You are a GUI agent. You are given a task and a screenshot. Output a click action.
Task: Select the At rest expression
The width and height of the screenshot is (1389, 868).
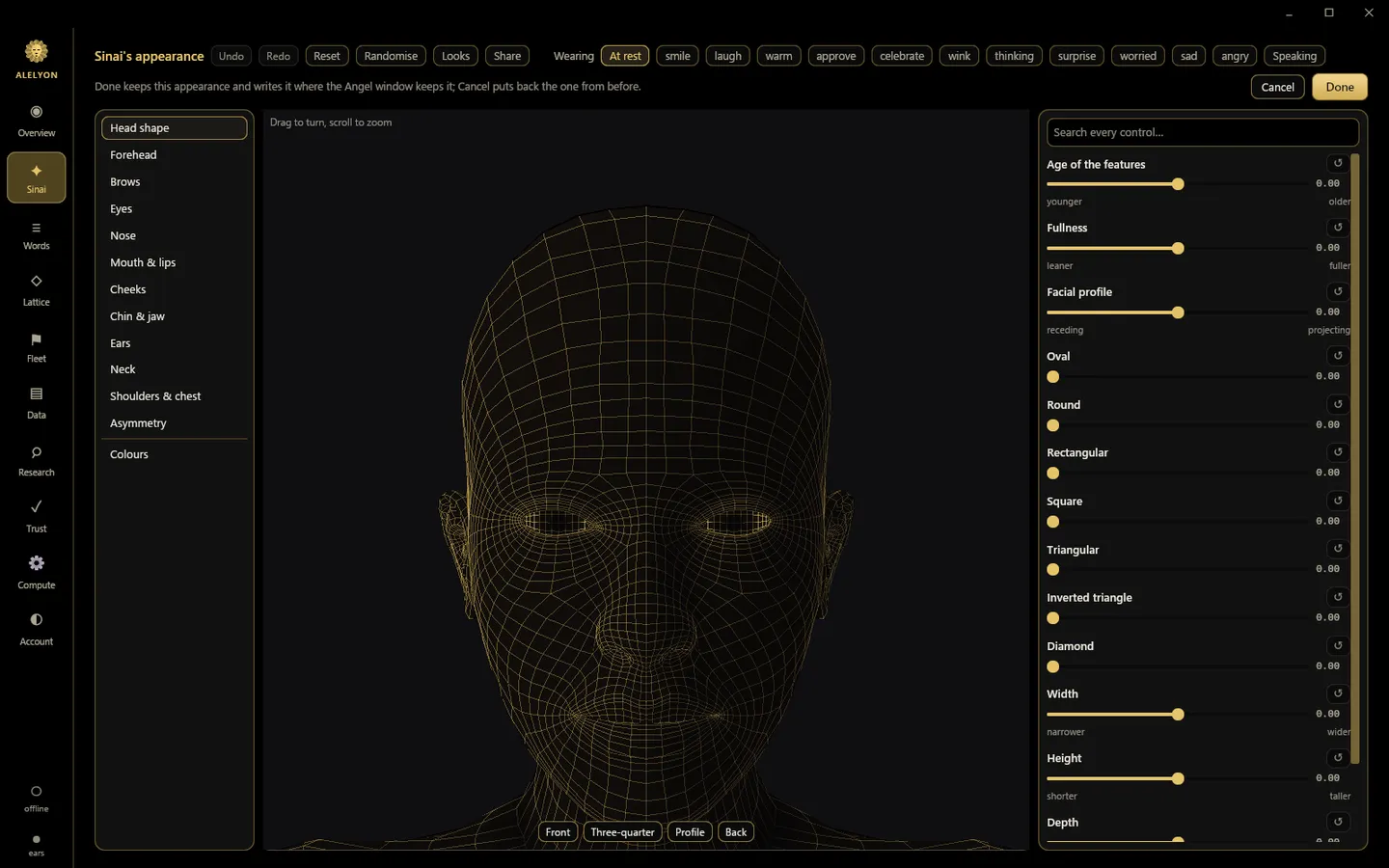click(x=625, y=56)
